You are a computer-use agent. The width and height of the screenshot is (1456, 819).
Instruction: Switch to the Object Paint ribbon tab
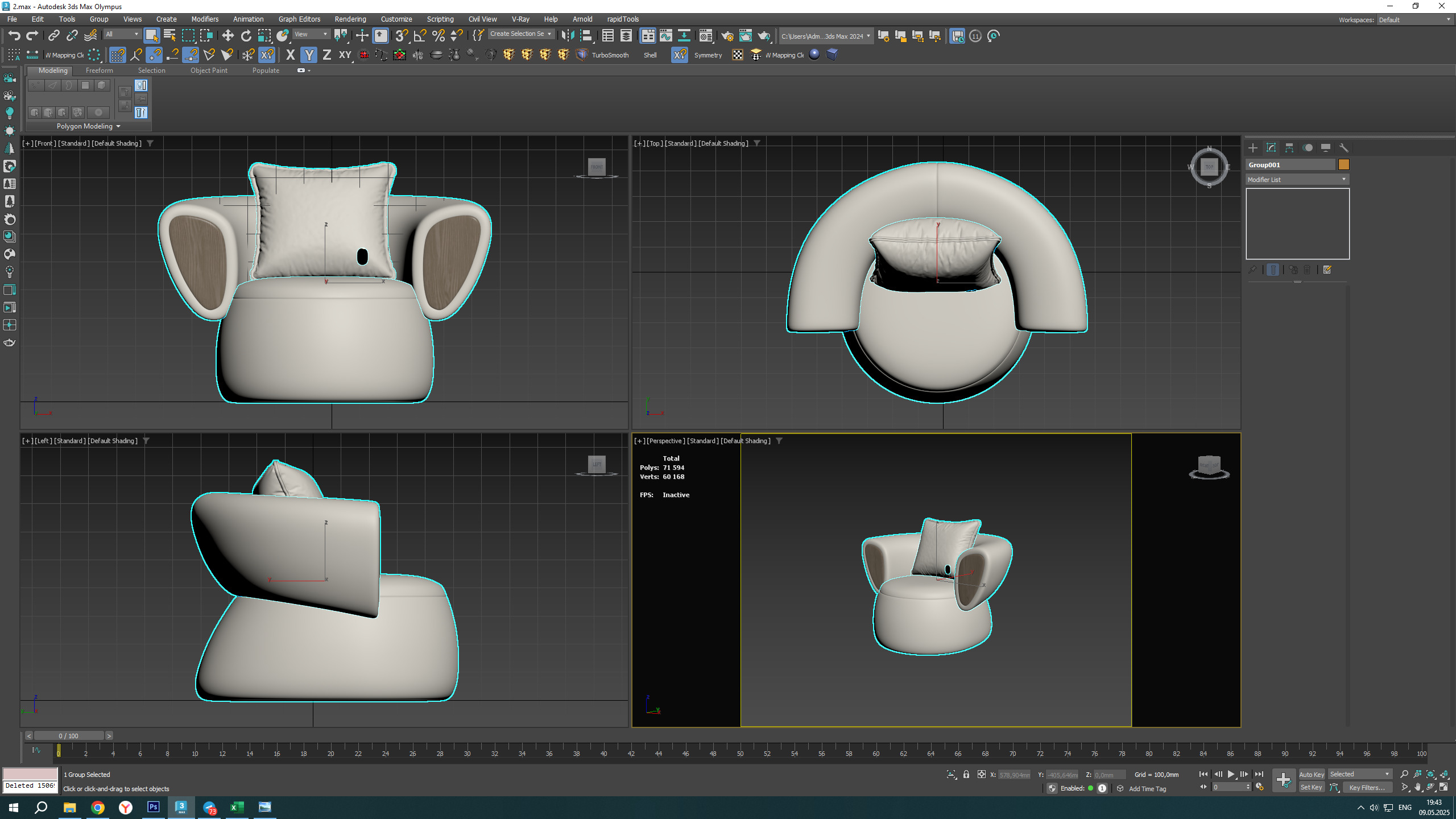point(209,71)
